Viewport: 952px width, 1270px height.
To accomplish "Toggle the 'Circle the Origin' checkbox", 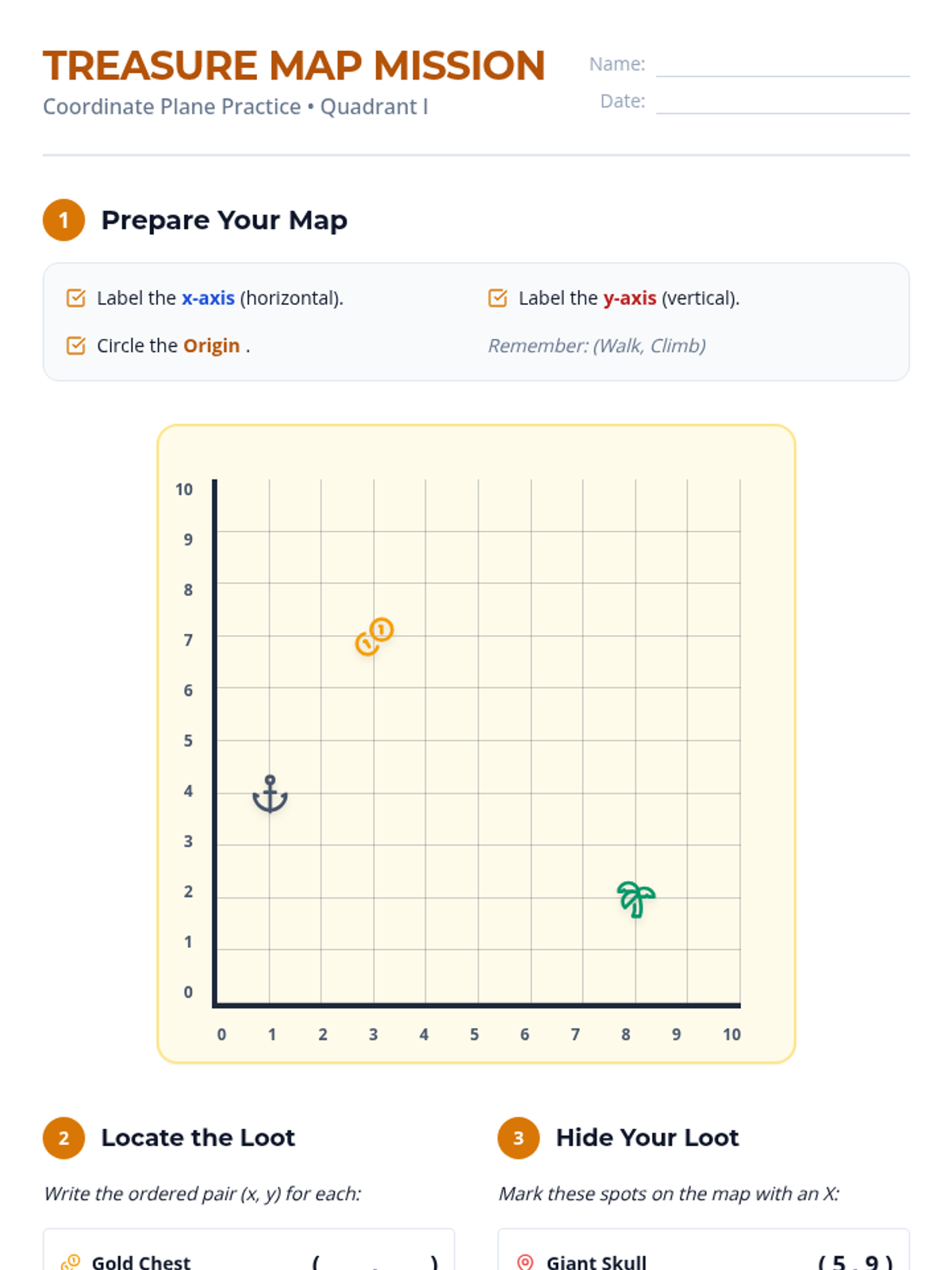I will tap(76, 346).
